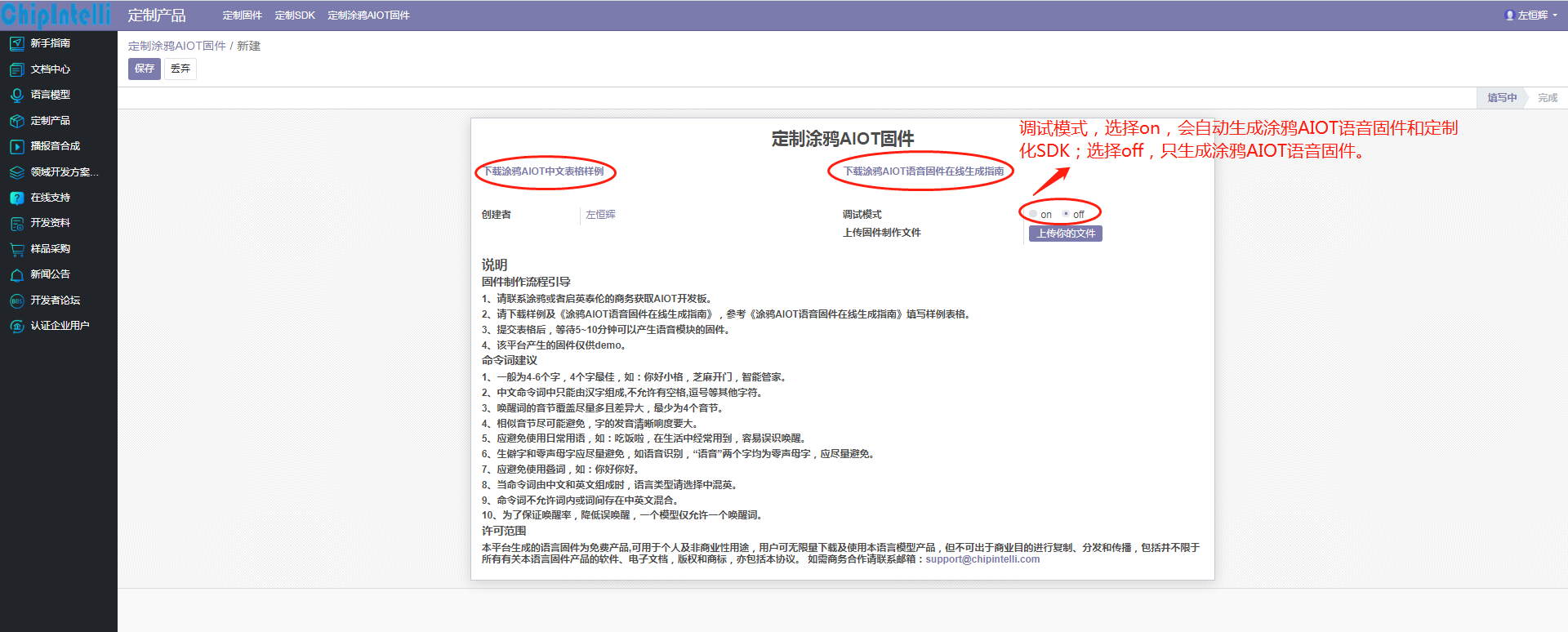The image size is (1568, 632).
Task: Open the 定制SDK top menu
Action: pyautogui.click(x=295, y=16)
